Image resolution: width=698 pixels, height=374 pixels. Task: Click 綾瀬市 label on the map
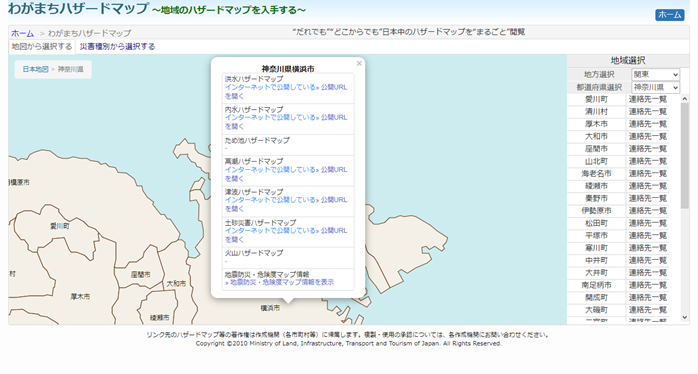pos(159,318)
